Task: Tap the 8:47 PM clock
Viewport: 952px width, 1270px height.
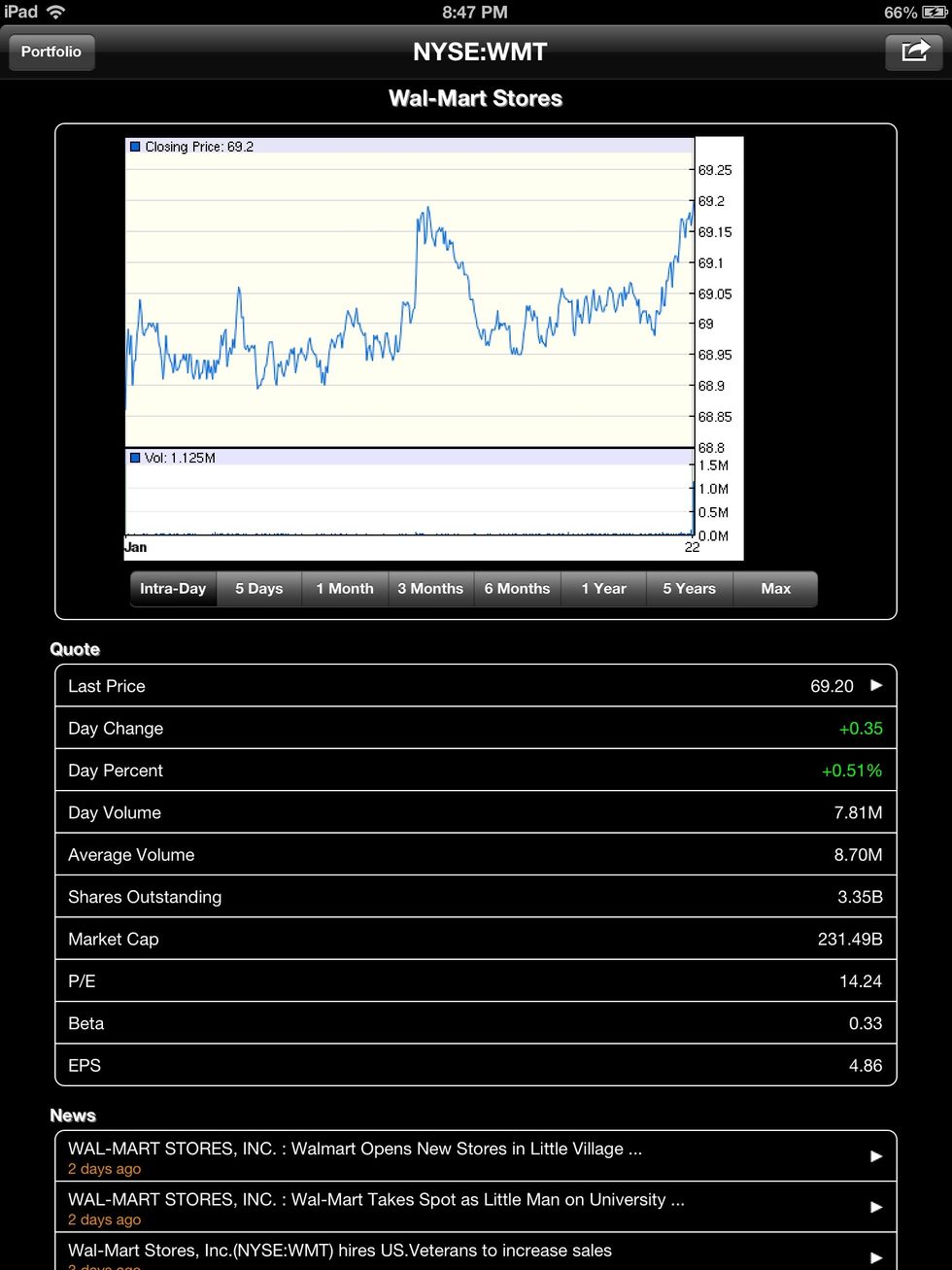Action: (x=475, y=13)
